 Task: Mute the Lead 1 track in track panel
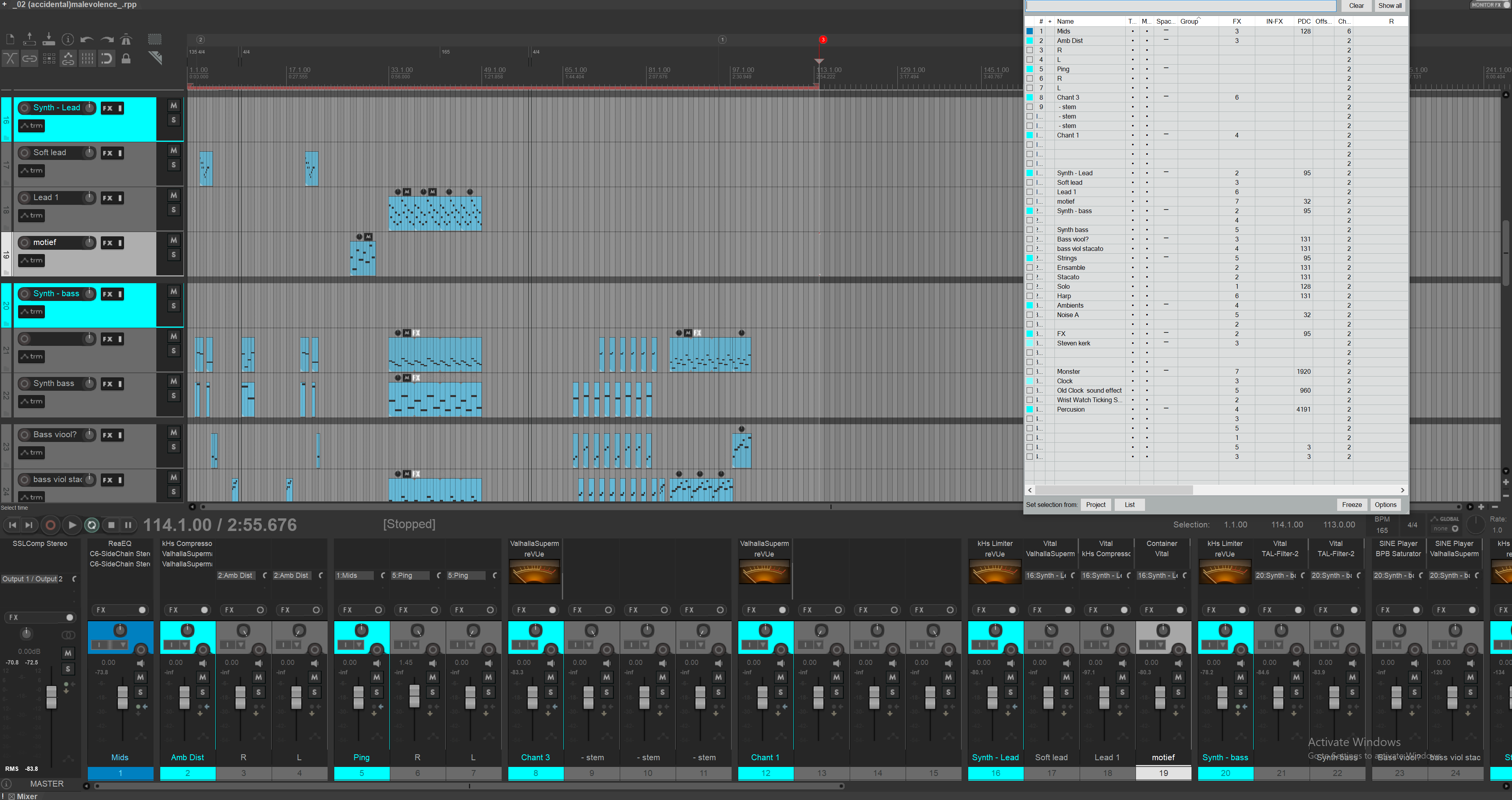tap(174, 196)
